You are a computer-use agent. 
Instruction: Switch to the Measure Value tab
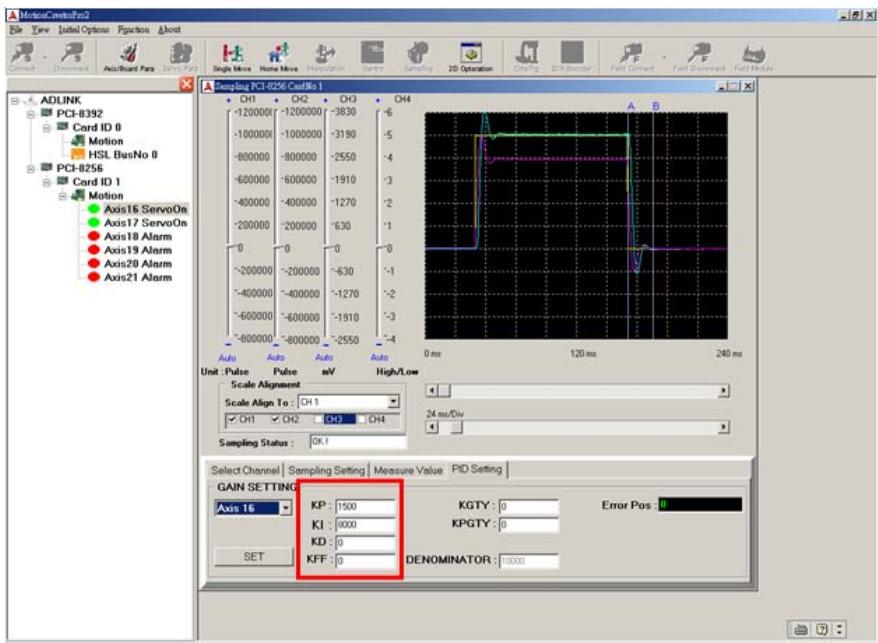[408, 470]
